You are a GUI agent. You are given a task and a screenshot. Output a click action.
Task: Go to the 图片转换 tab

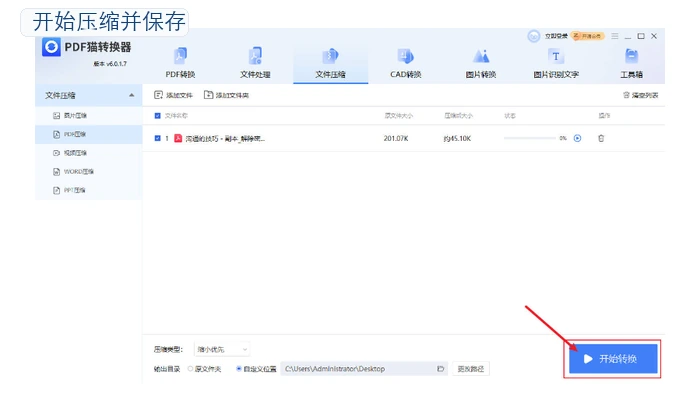click(481, 63)
